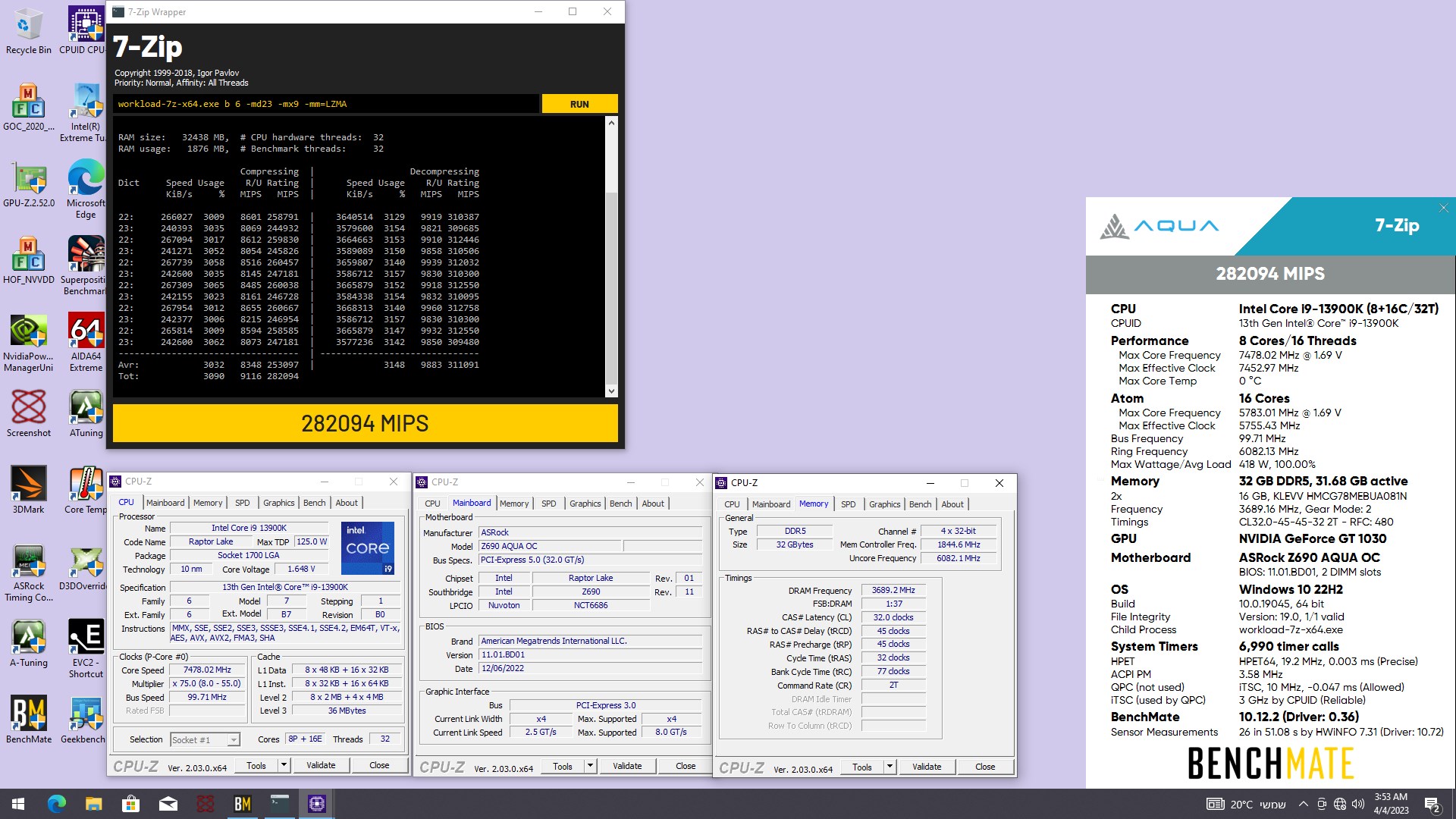Select Bench tab in right CPU-Z window
Screen dimensions: 1456x819
click(x=920, y=504)
